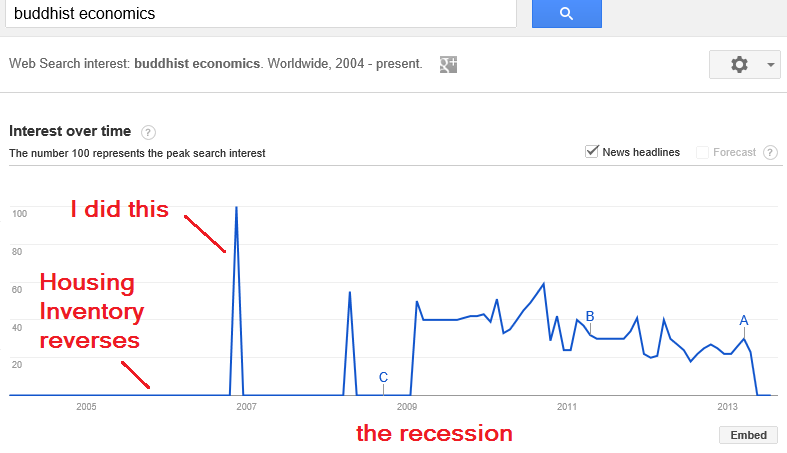This screenshot has width=787, height=453.
Task: Uncheck the News headlines checkbox
Action: [x=592, y=152]
